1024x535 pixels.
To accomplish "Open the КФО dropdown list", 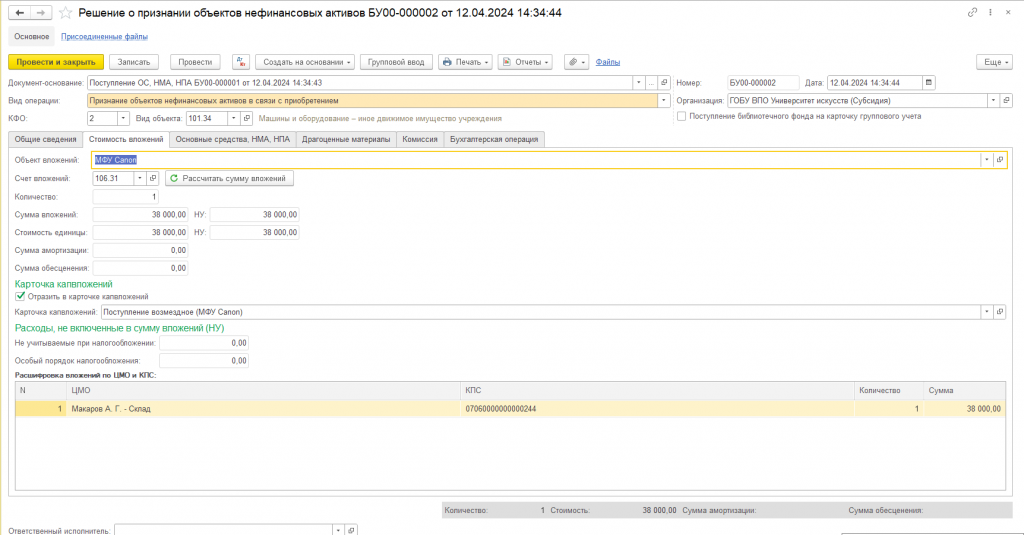I will click(123, 118).
